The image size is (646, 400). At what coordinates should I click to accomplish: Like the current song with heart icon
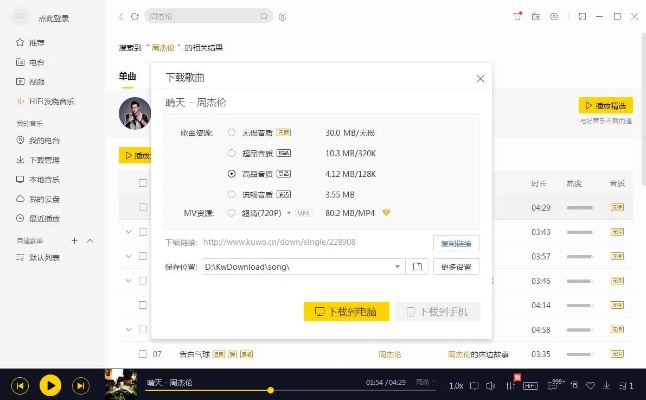tap(590, 386)
